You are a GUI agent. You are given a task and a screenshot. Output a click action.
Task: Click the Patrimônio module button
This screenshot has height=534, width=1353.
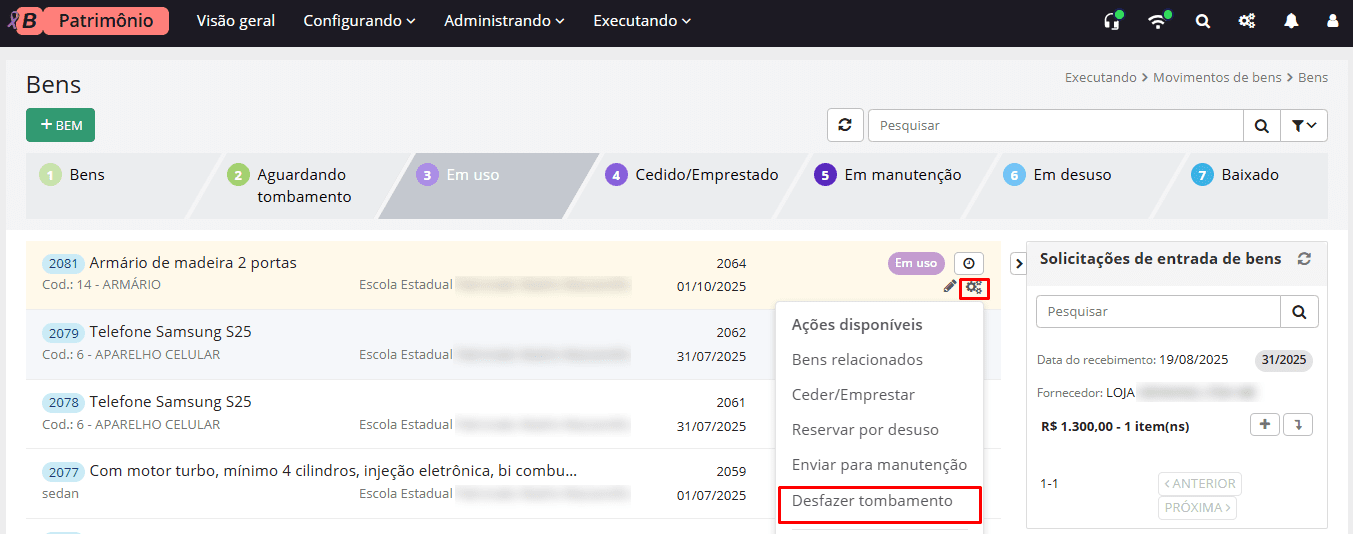[x=106, y=21]
